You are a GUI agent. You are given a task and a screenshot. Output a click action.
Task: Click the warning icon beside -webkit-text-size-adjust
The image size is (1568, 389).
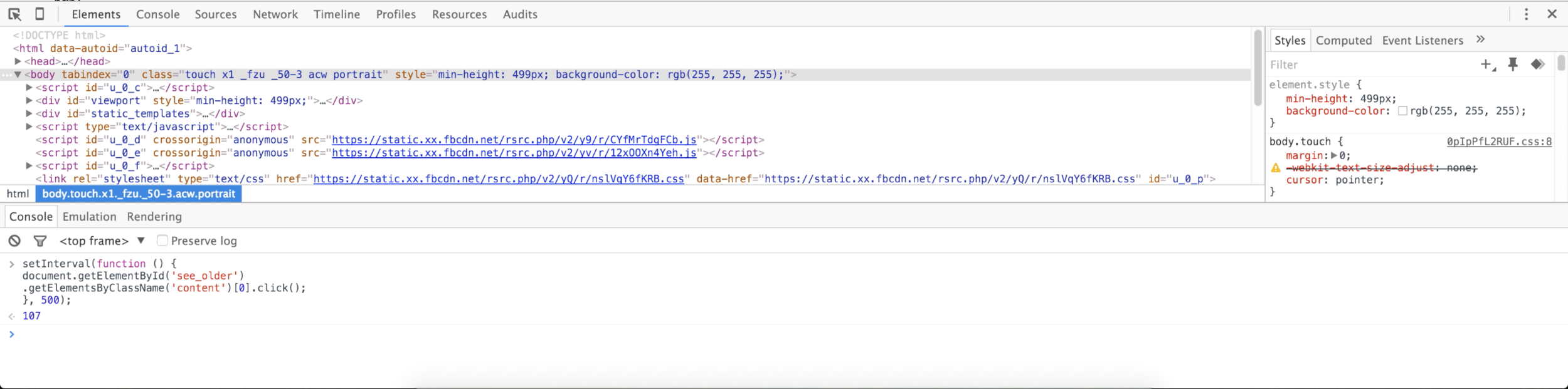[1276, 168]
